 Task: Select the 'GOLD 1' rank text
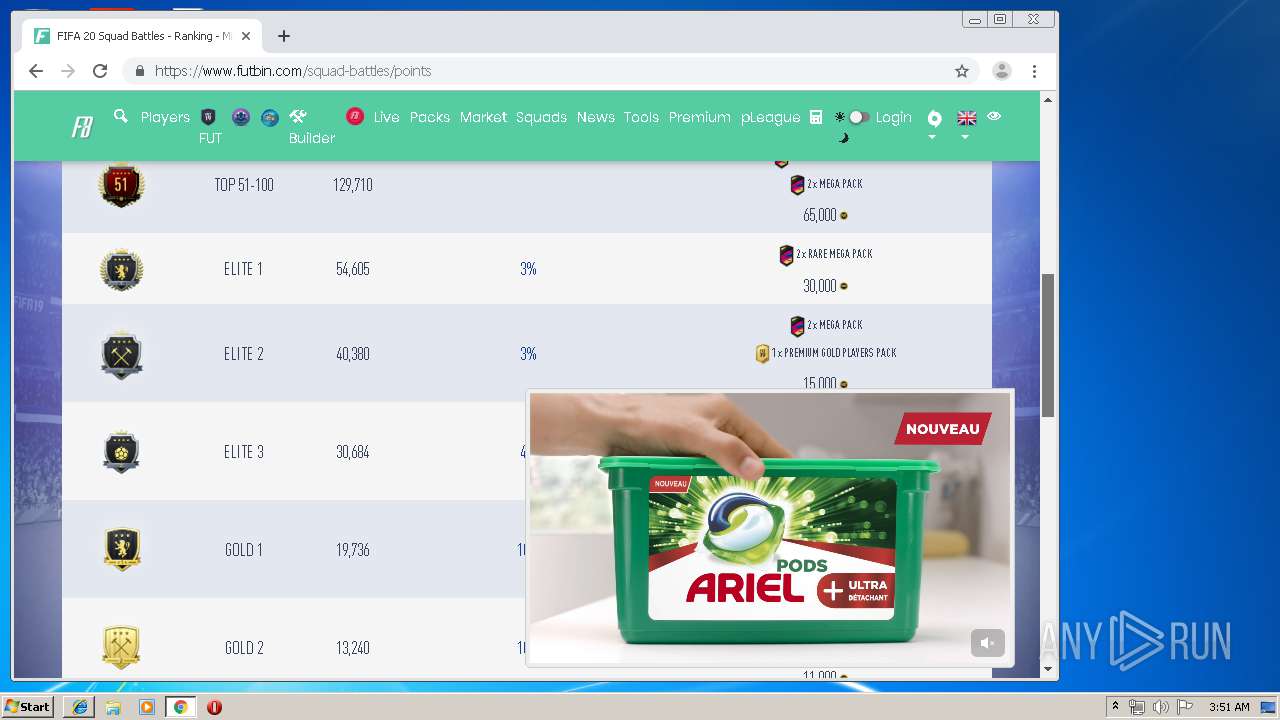(x=244, y=550)
